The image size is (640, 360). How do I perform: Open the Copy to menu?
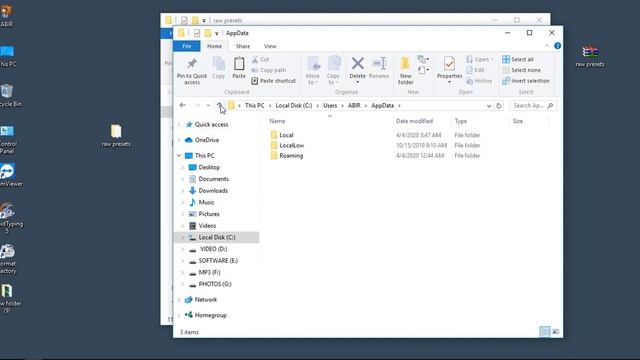(x=333, y=71)
